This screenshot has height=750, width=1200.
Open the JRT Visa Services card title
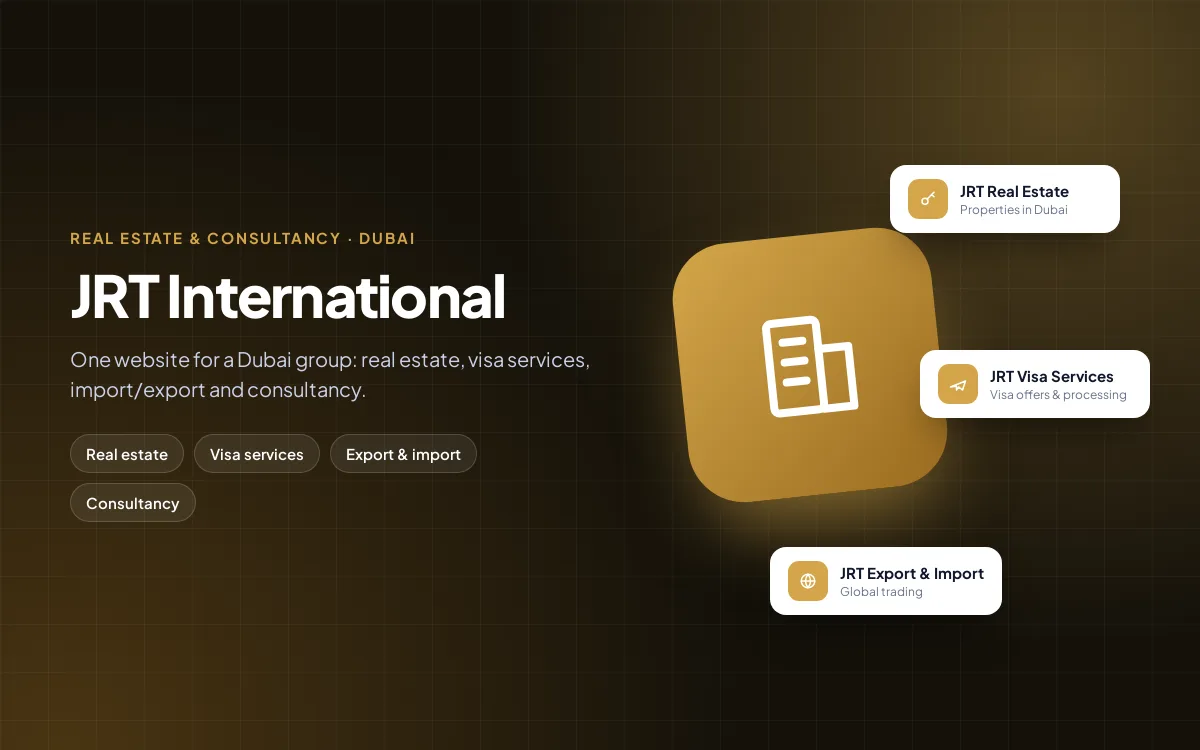[1052, 376]
